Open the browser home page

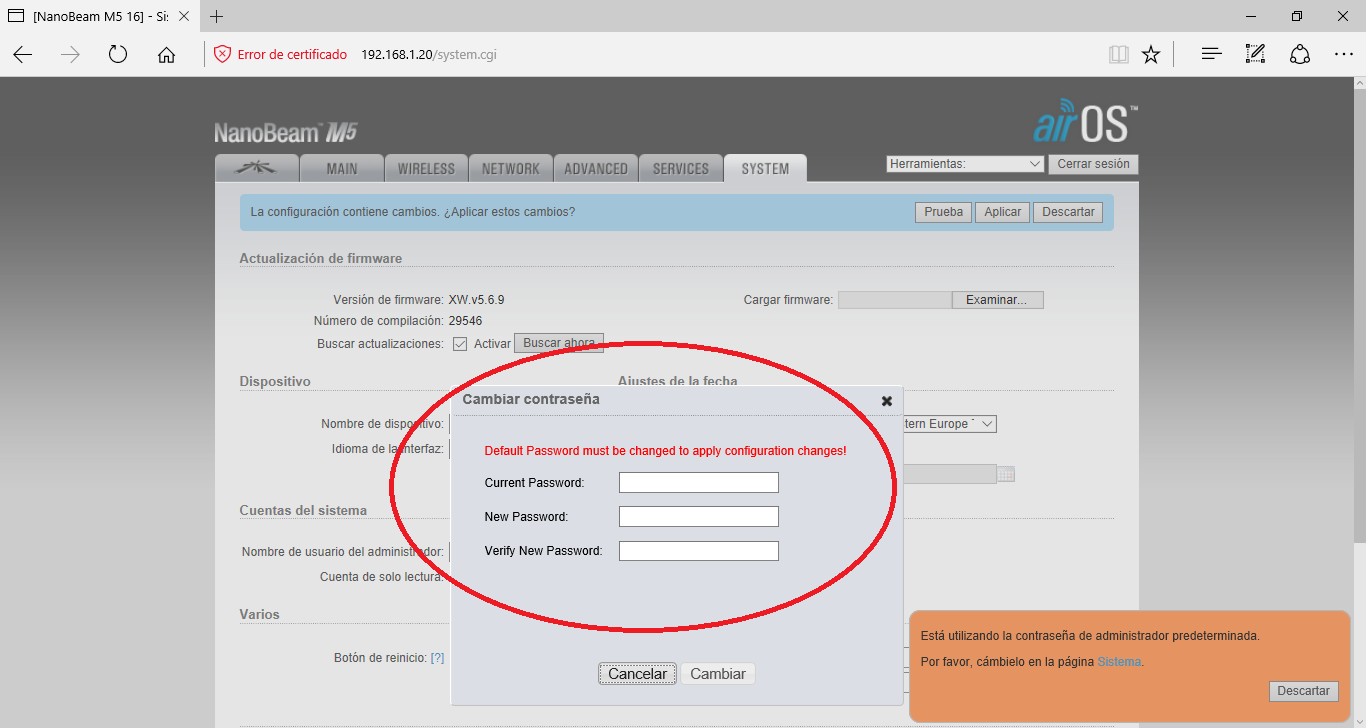pos(166,54)
